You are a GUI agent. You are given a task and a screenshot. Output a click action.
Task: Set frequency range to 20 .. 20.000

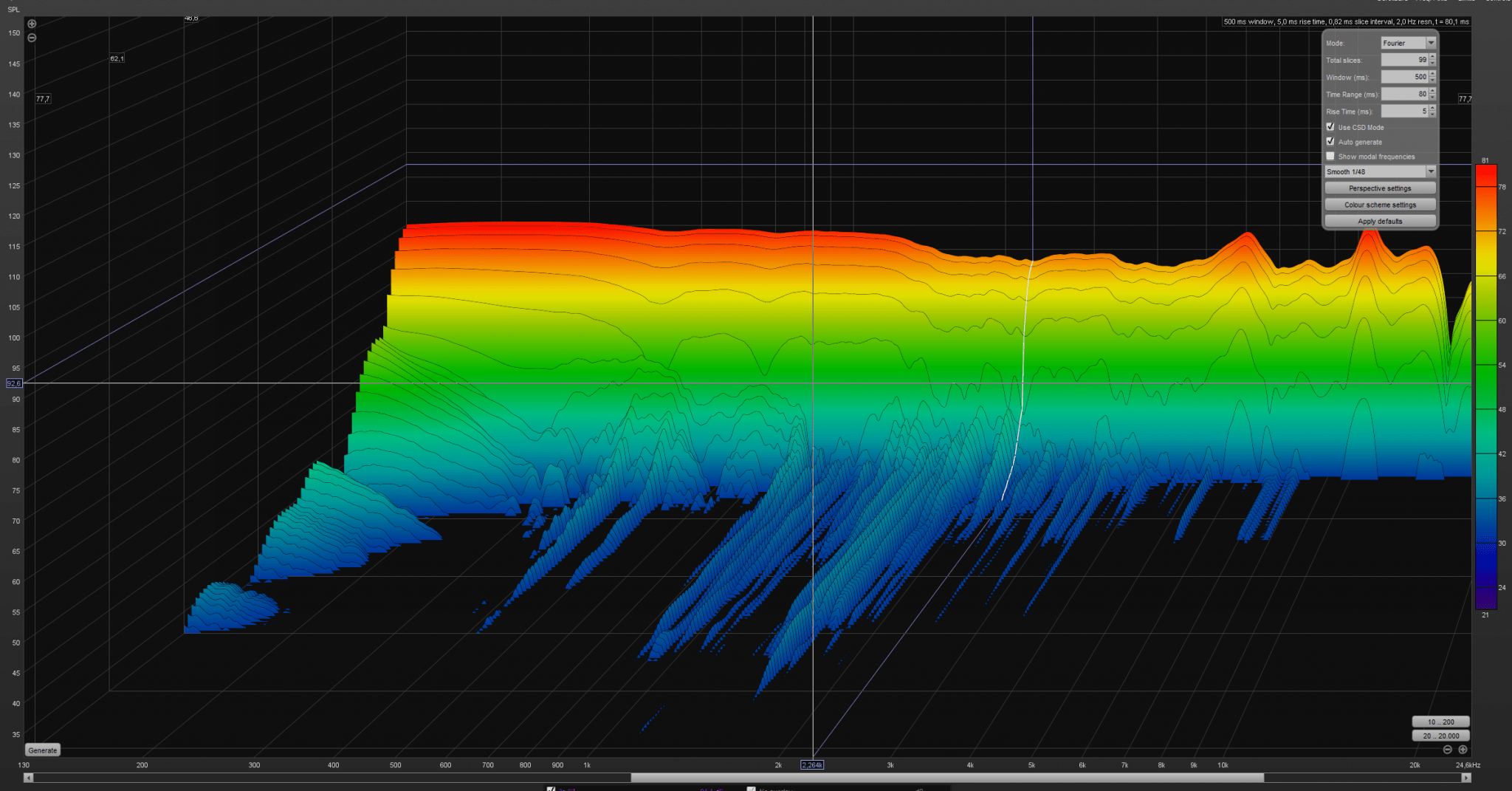[x=1440, y=736]
